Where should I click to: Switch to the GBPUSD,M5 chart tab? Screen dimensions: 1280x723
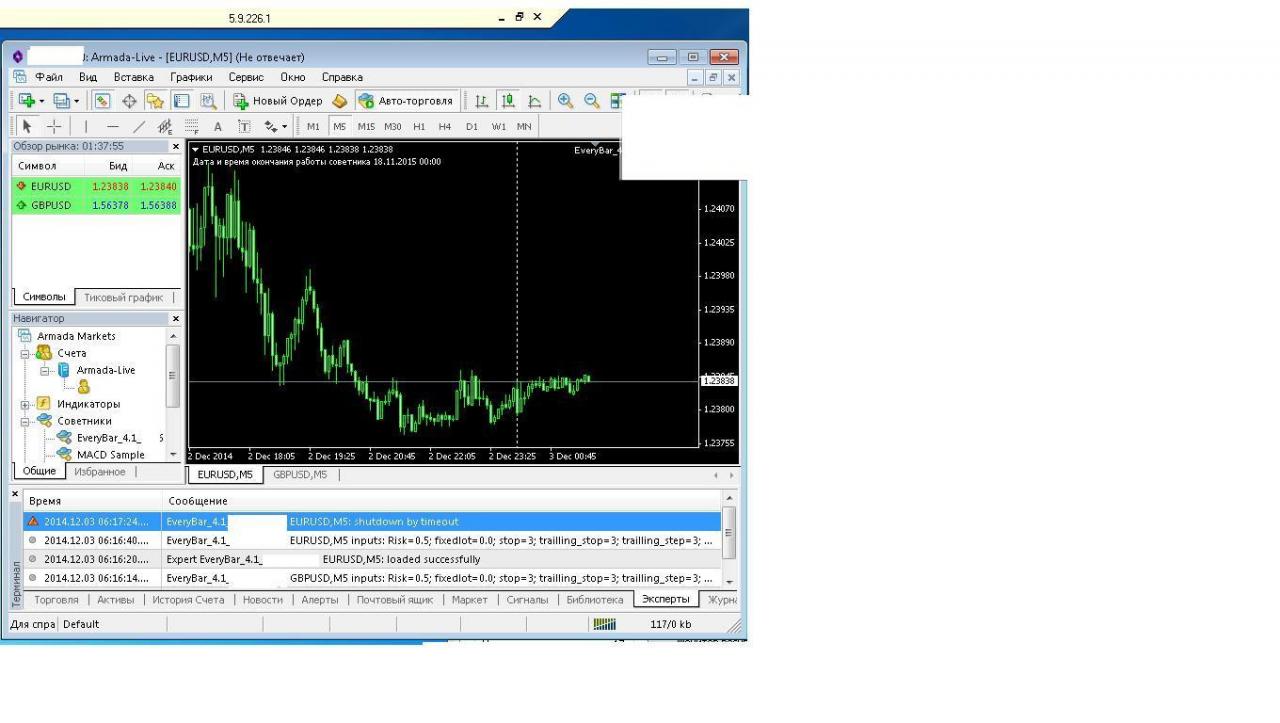point(300,474)
